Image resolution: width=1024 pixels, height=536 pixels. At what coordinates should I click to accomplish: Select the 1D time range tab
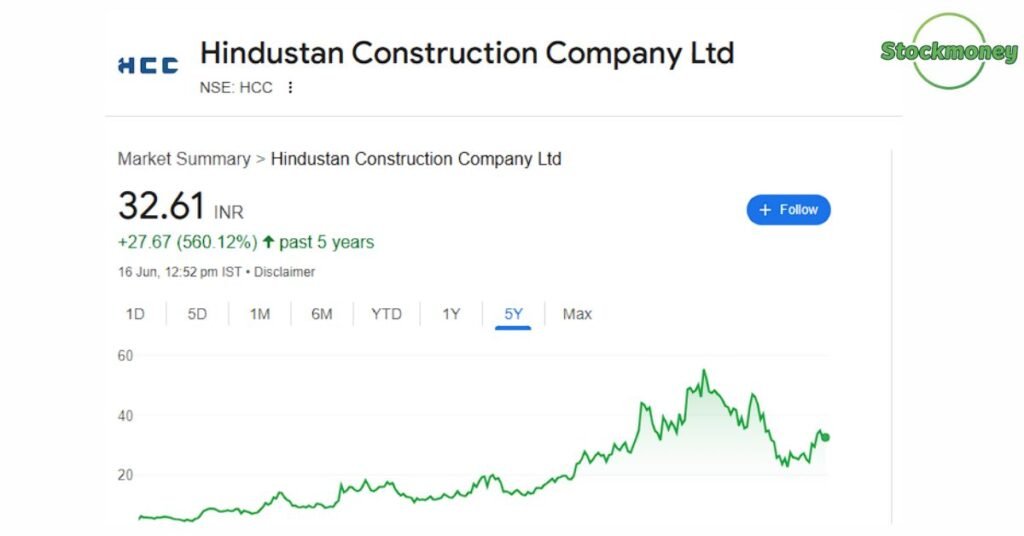click(135, 314)
